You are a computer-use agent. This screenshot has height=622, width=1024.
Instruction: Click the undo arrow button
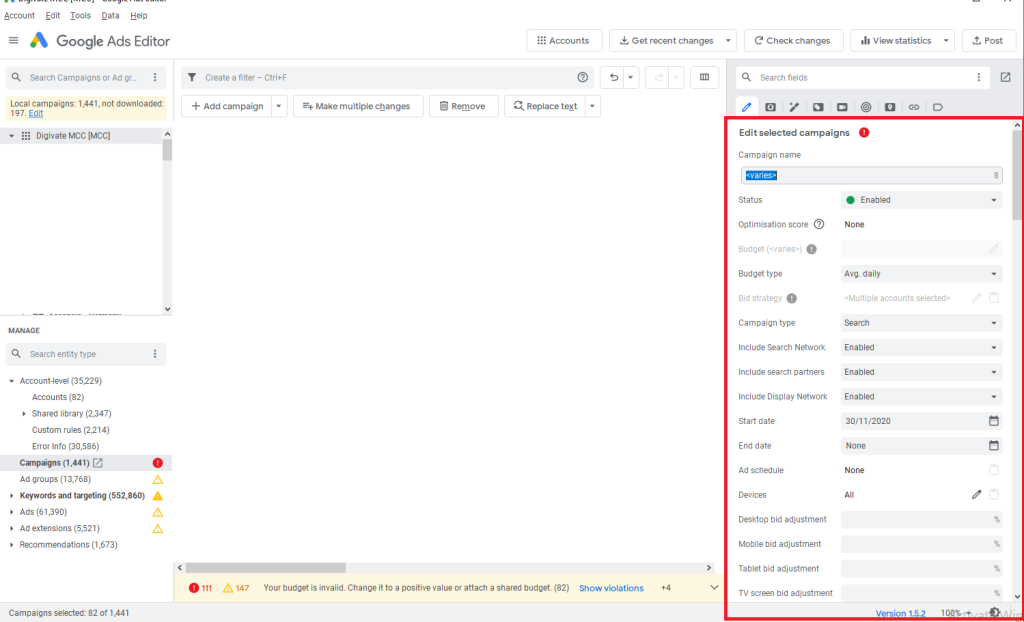point(613,77)
